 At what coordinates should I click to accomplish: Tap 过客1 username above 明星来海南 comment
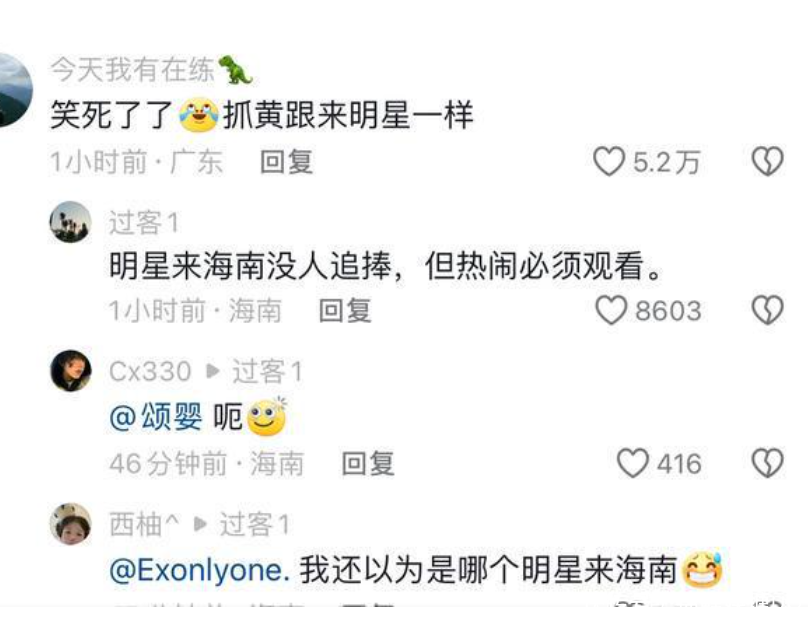point(143,223)
